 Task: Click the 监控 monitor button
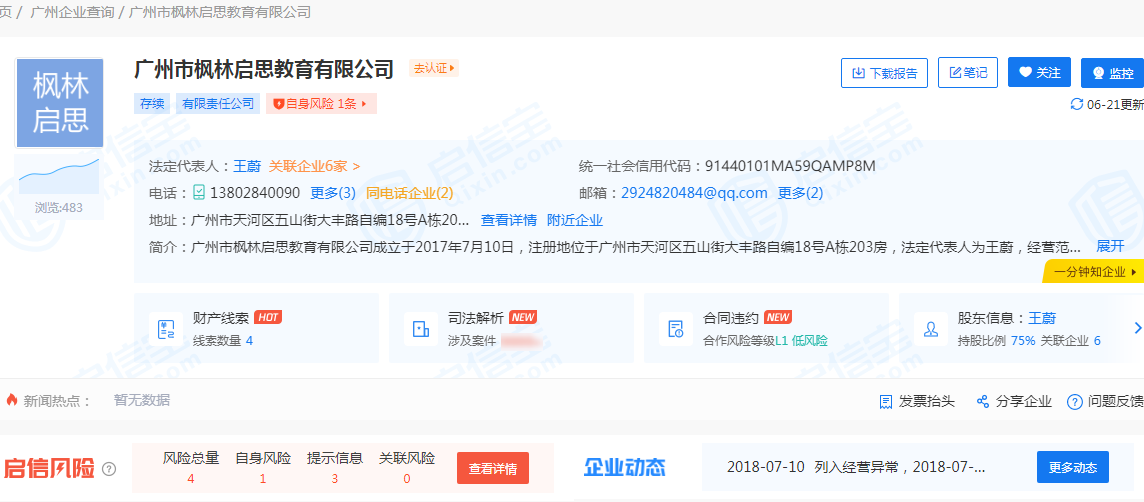[1113, 73]
